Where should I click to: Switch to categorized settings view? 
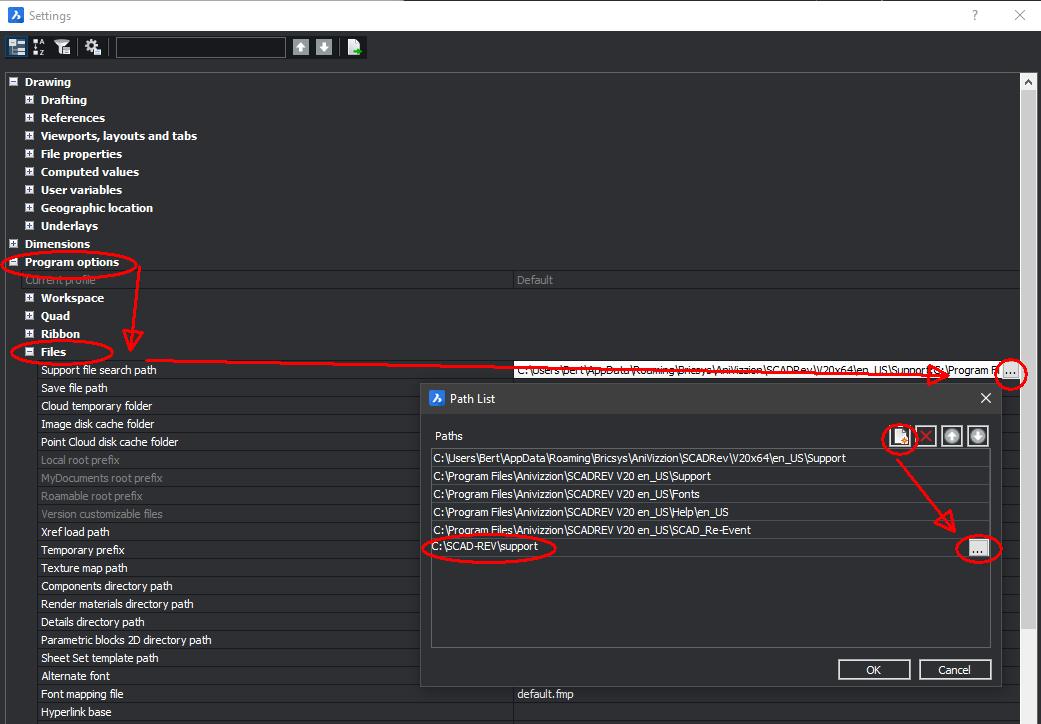[x=17, y=47]
